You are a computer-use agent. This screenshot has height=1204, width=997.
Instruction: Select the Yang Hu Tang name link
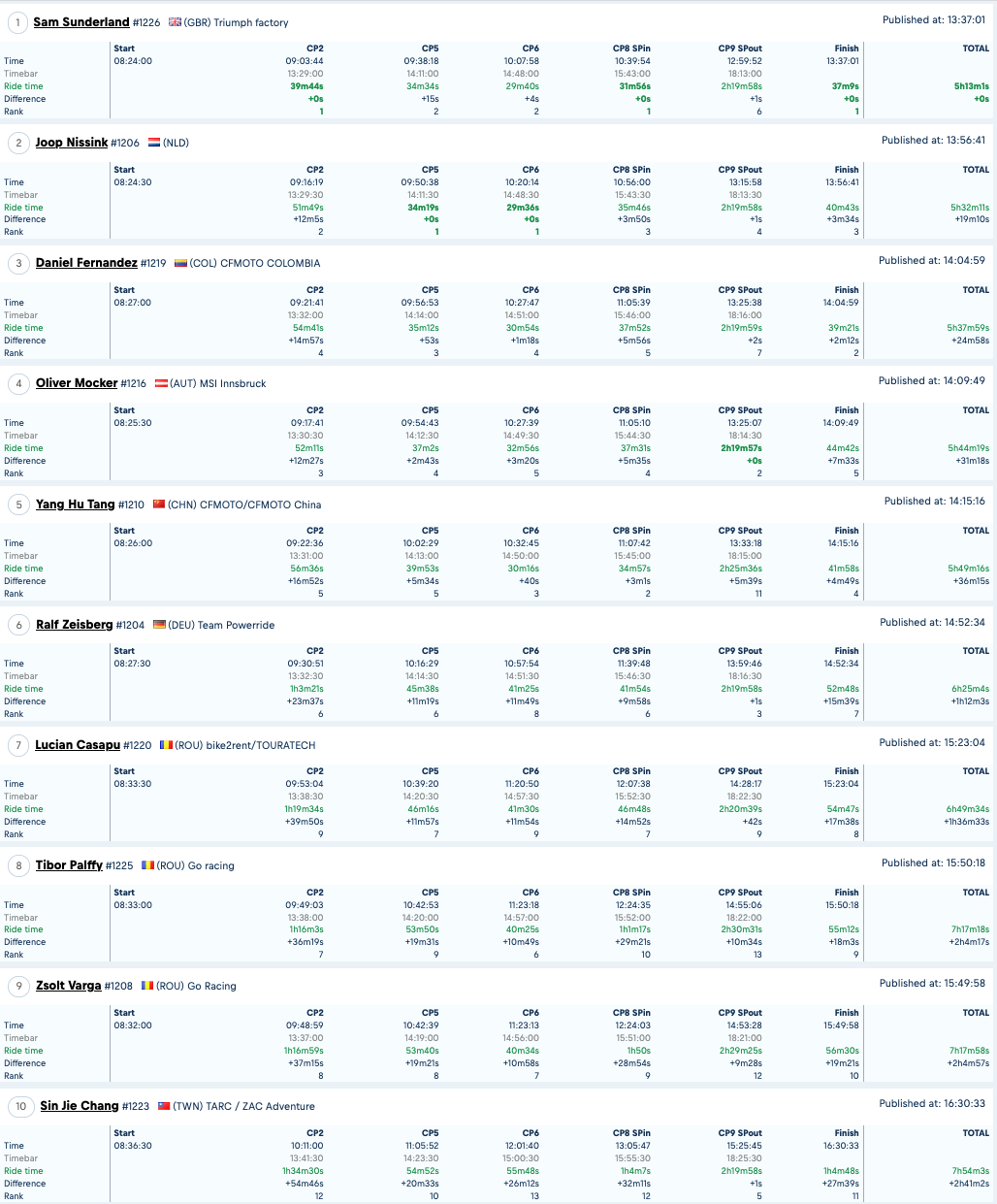[x=76, y=504]
